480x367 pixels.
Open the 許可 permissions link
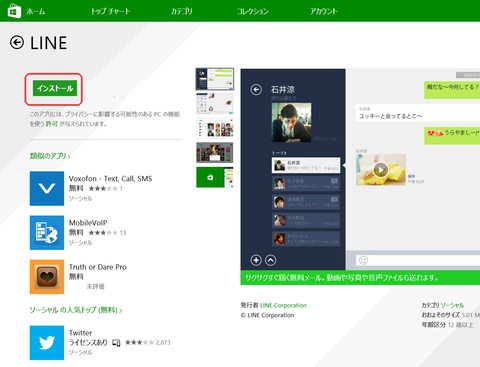[51, 124]
